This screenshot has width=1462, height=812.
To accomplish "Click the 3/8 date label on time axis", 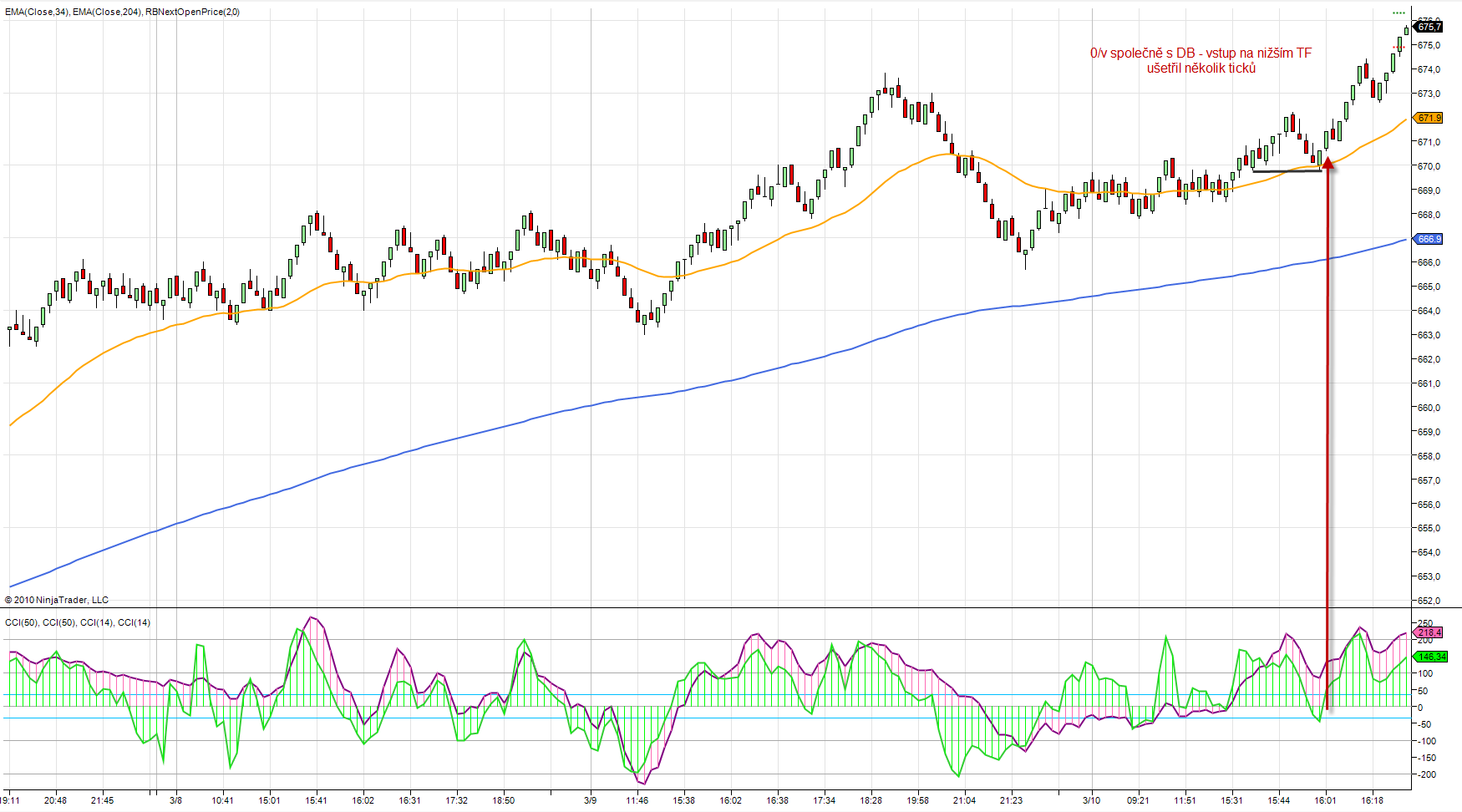I will (175, 800).
